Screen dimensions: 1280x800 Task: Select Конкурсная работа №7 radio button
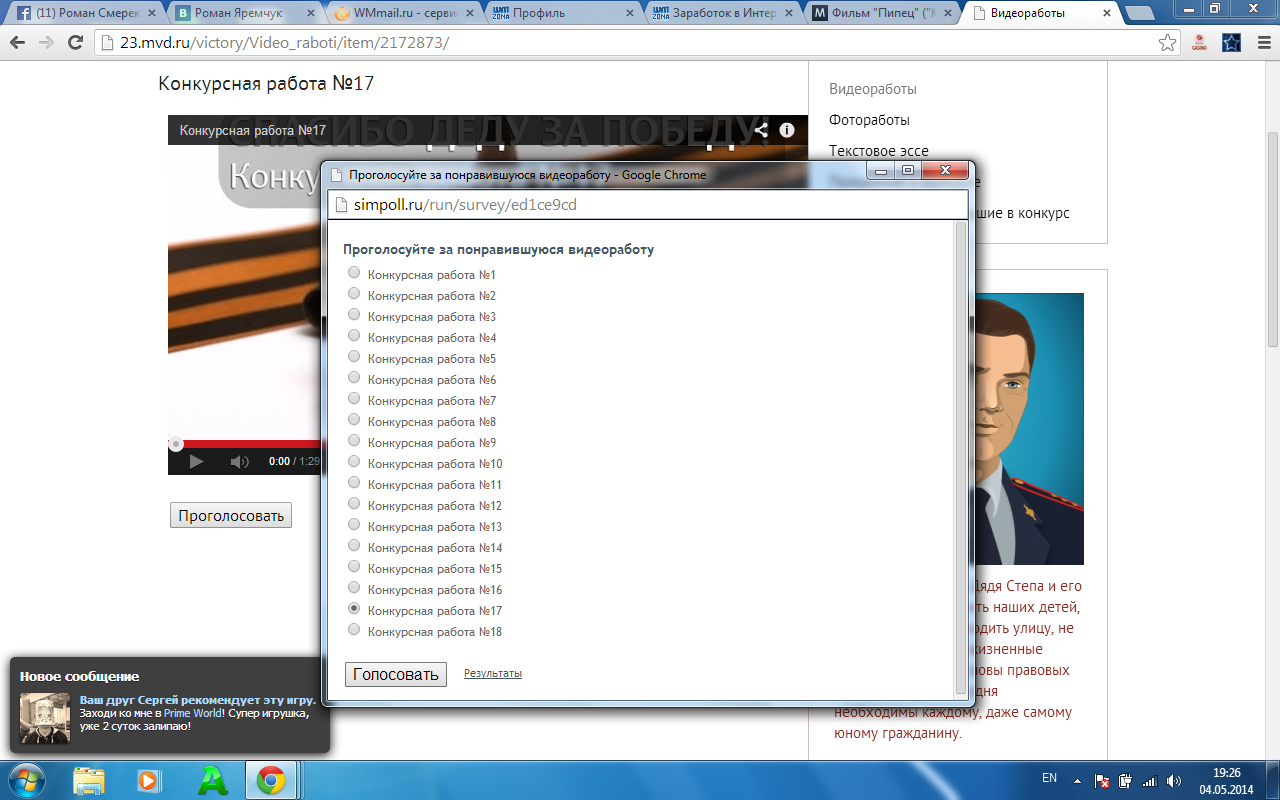353,399
